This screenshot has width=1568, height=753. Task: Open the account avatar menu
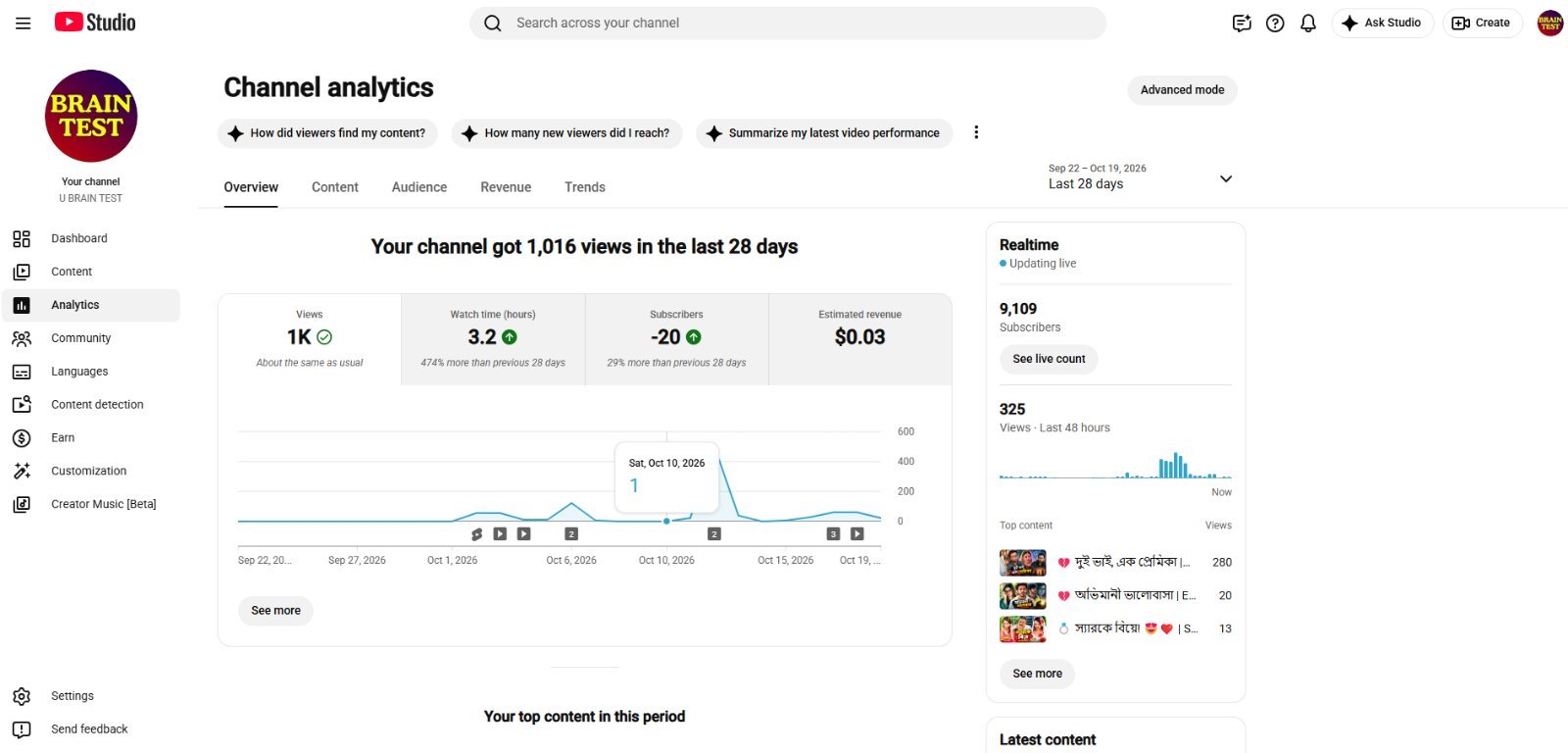pyautogui.click(x=1550, y=23)
